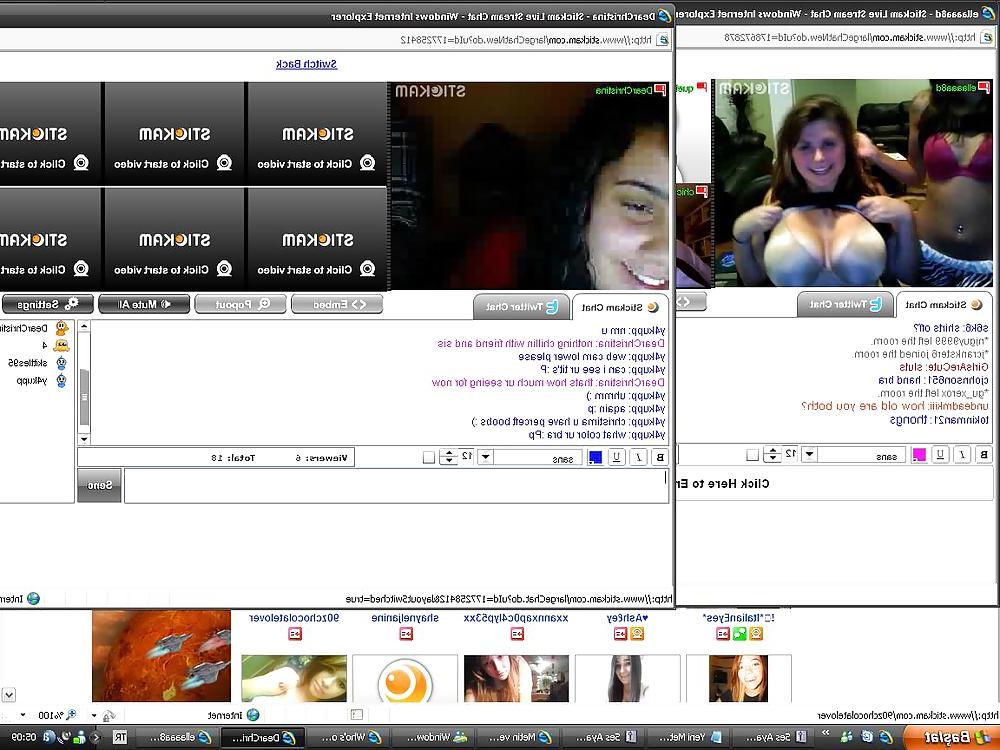The width and height of the screenshot is (1000, 750).
Task: Tick the checkbox beside DearChristina font size
Action: (429, 457)
